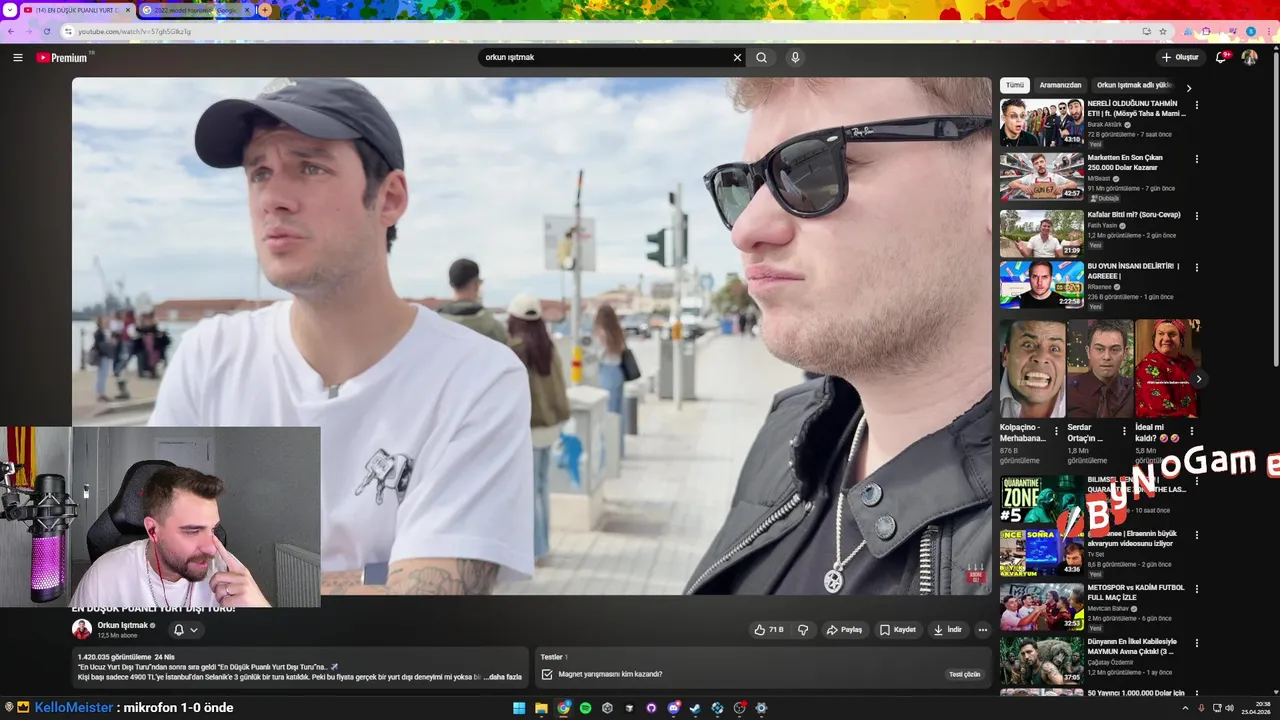Dislike the video
1280x720 pixels.
(x=803, y=630)
